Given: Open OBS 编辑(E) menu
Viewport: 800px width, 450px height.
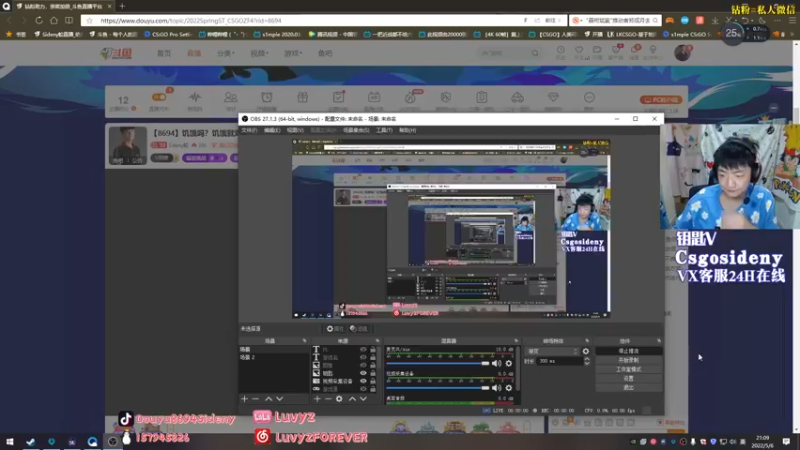Looking at the screenshot, I should (272, 130).
